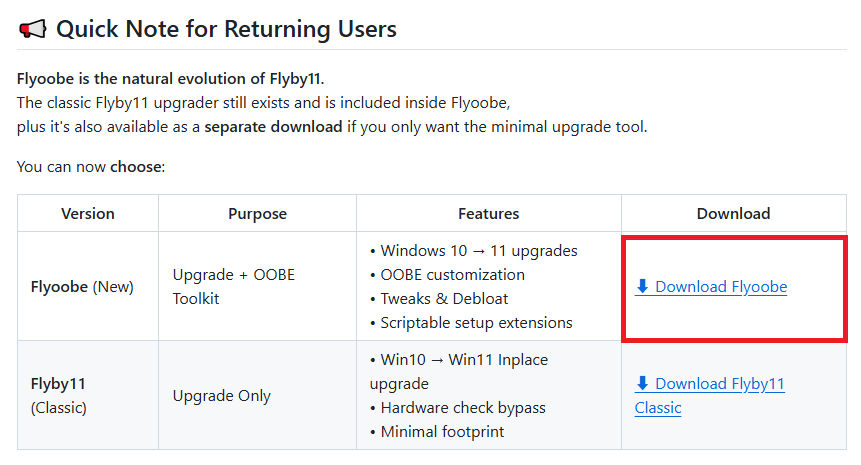Open the Download Flyoobe link
Viewport: 861px width, 465px height.
720,287
